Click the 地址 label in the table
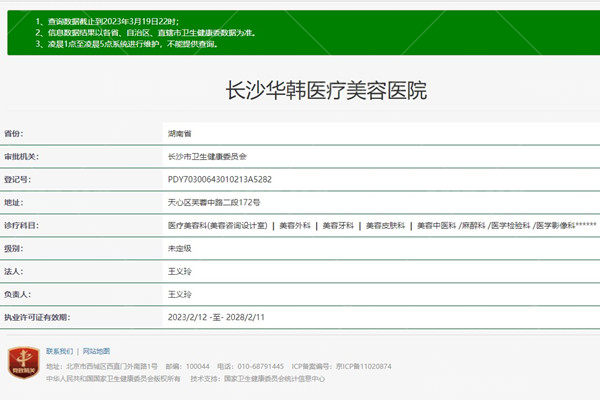The width and height of the screenshot is (600, 400). (x=14, y=202)
